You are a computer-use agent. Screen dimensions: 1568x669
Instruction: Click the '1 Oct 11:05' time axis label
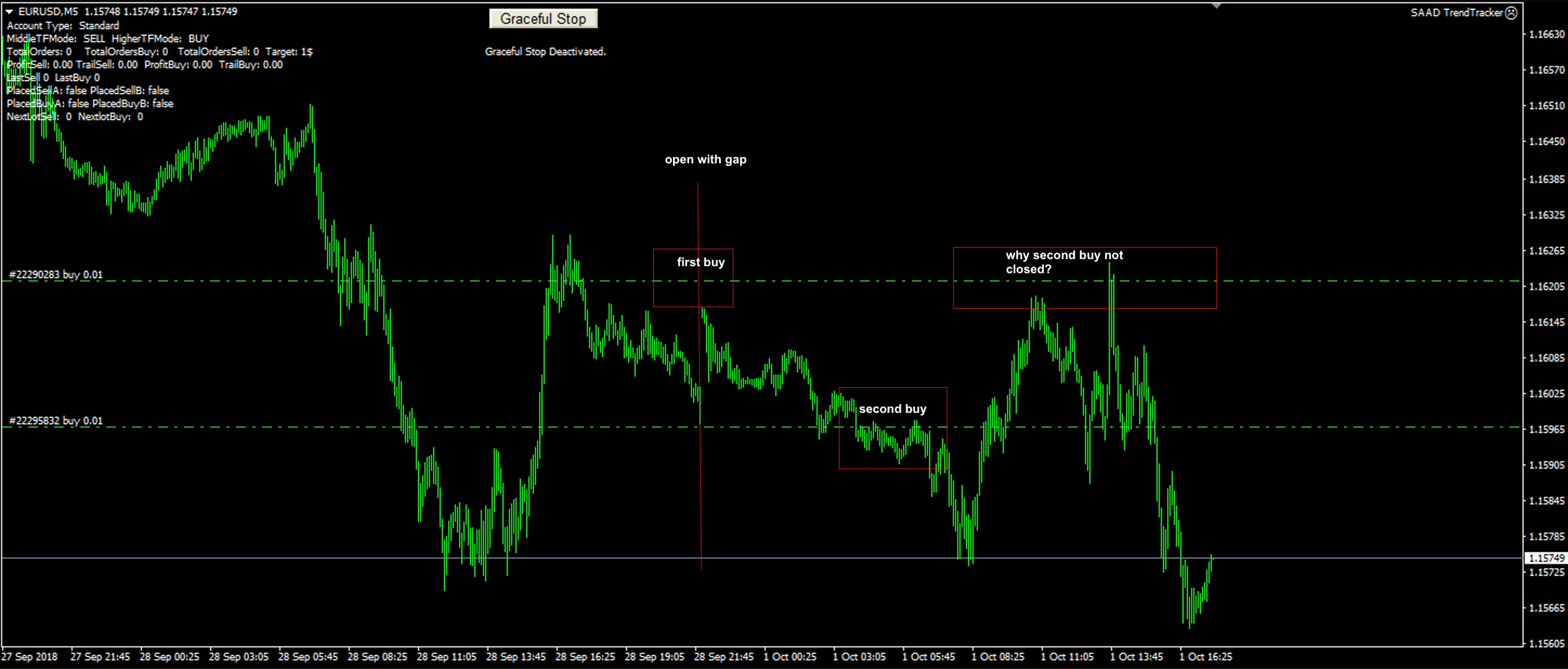[x=1067, y=657]
